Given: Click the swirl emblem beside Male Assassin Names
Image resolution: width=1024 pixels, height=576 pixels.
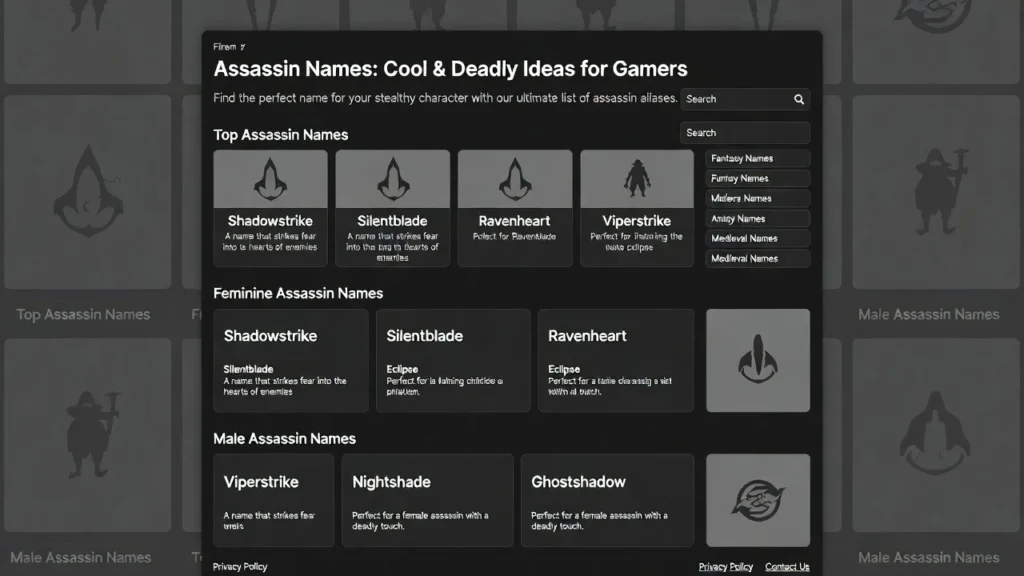Looking at the screenshot, I should [x=758, y=500].
